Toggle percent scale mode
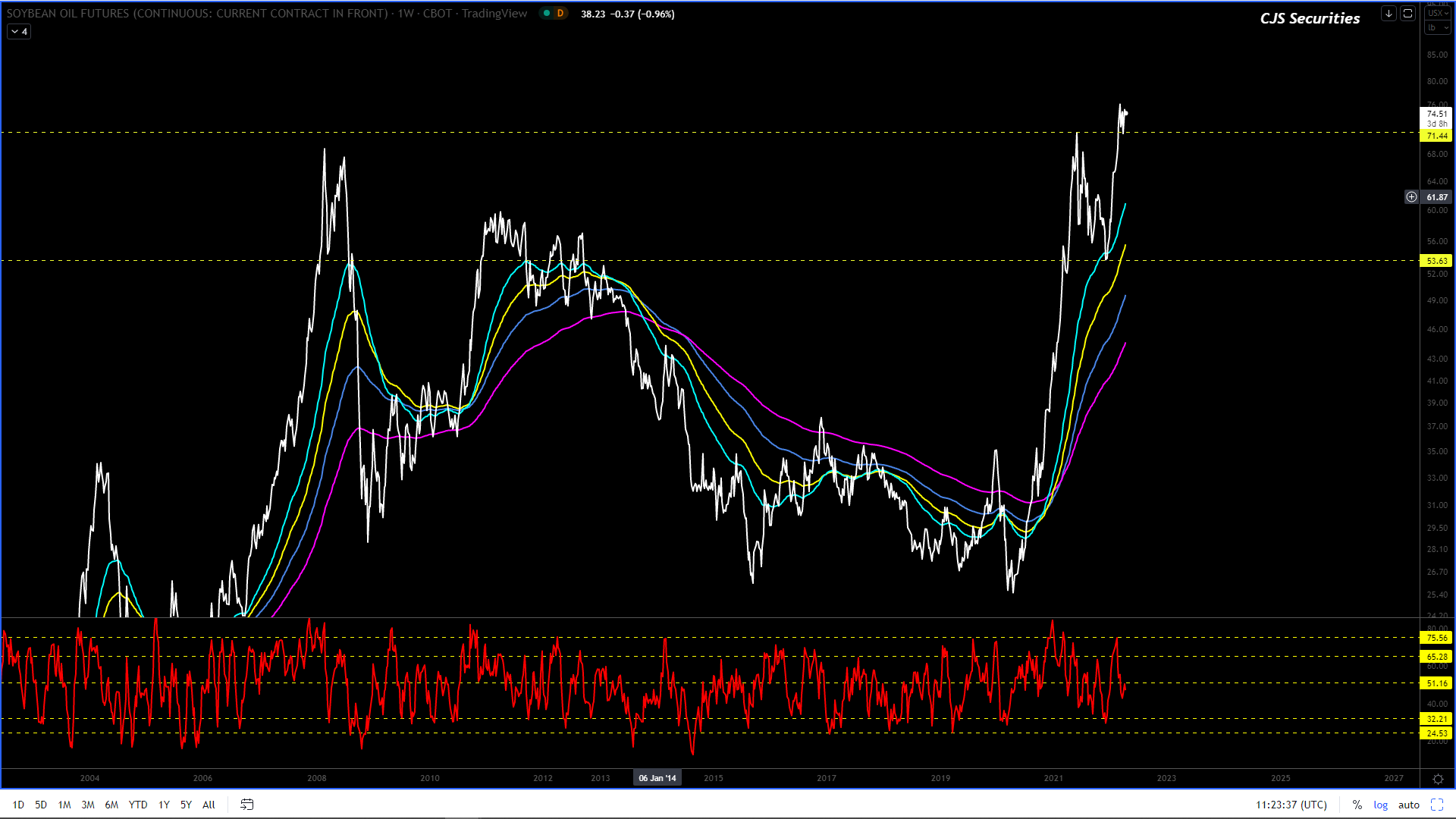Viewport: 1456px width, 819px height. [x=1357, y=805]
